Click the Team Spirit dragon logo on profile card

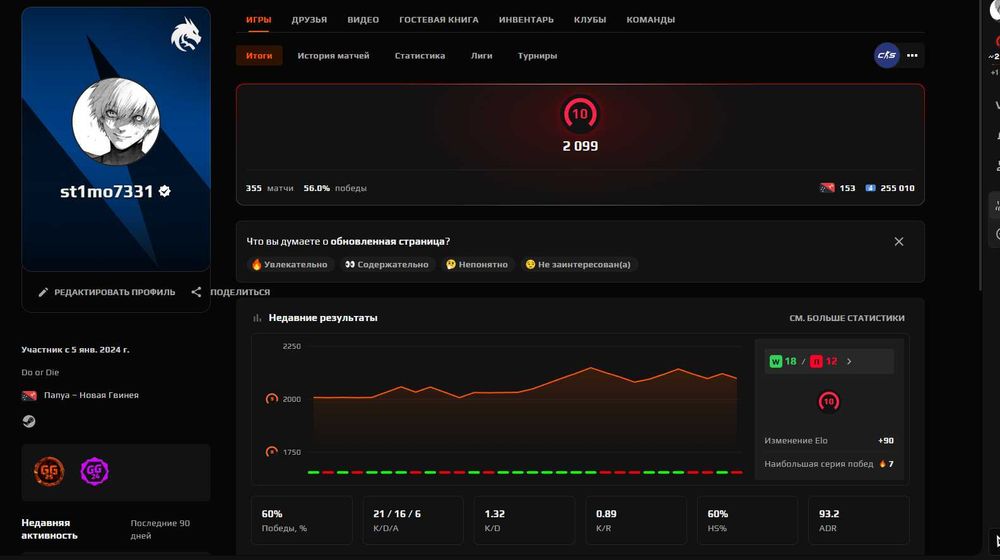click(186, 34)
